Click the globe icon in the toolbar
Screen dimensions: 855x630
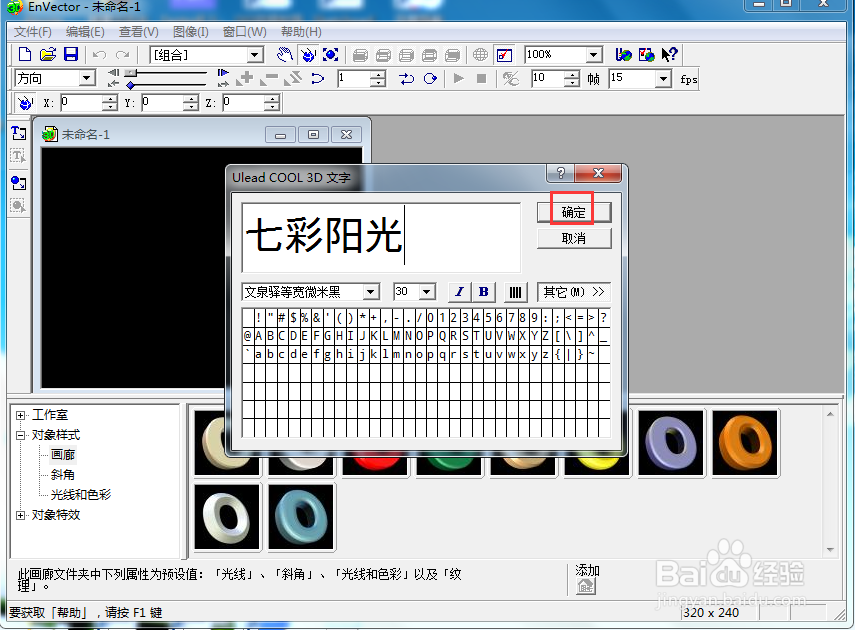tap(480, 55)
